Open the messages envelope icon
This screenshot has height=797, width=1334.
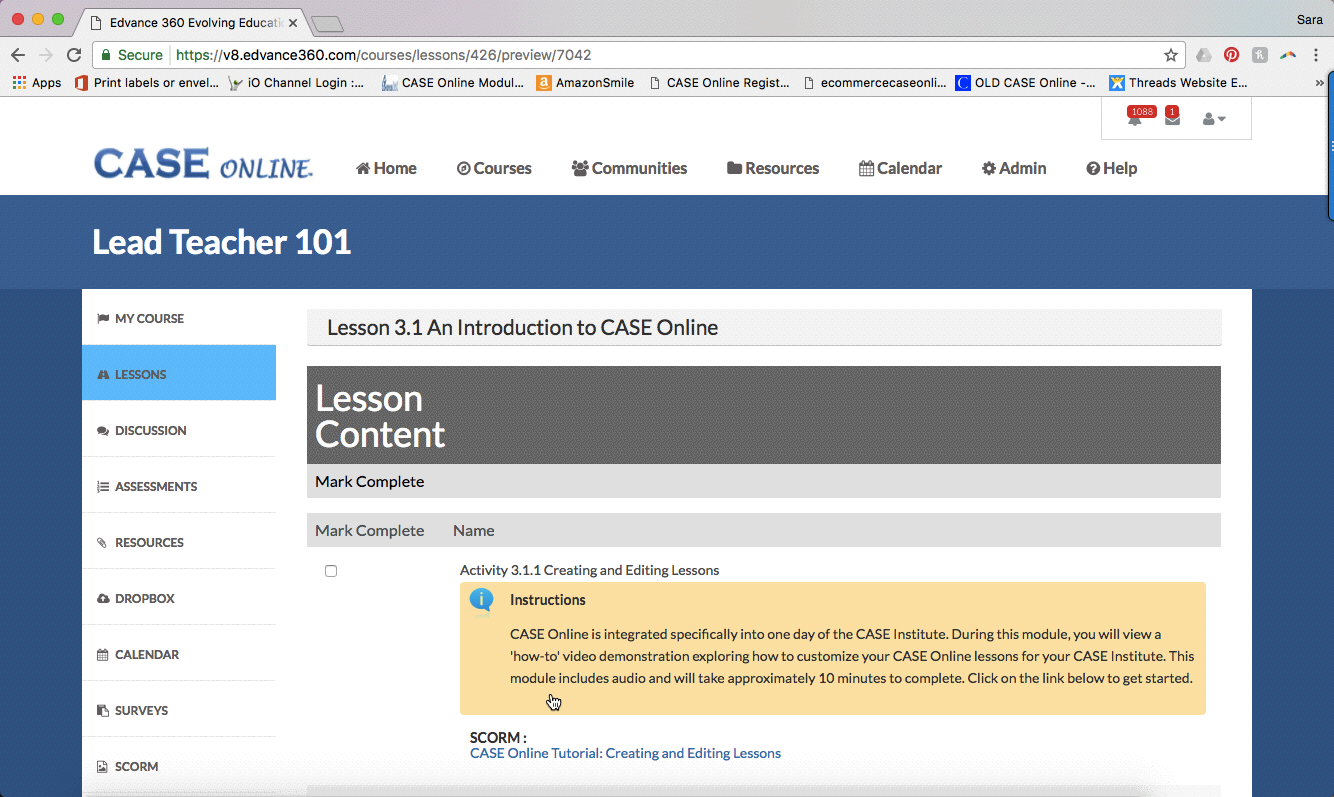tap(1172, 119)
